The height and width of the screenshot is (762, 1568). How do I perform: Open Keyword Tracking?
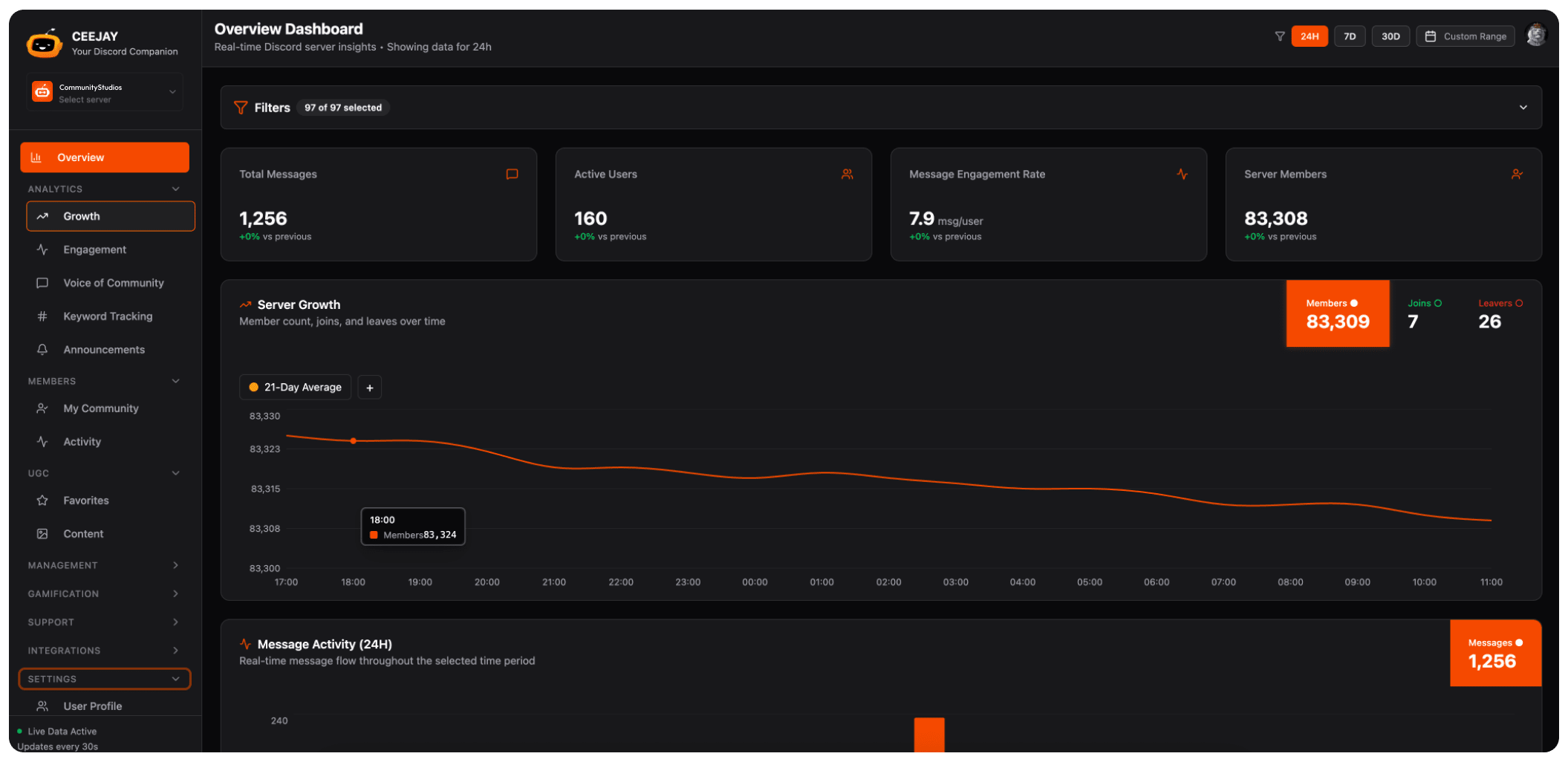(111, 316)
